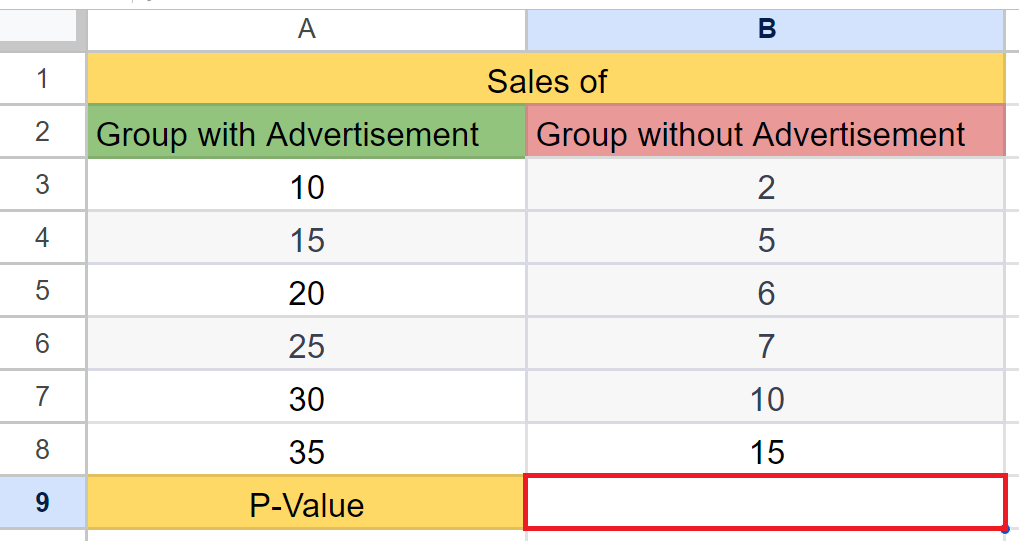Select row 2 header

coord(43,131)
